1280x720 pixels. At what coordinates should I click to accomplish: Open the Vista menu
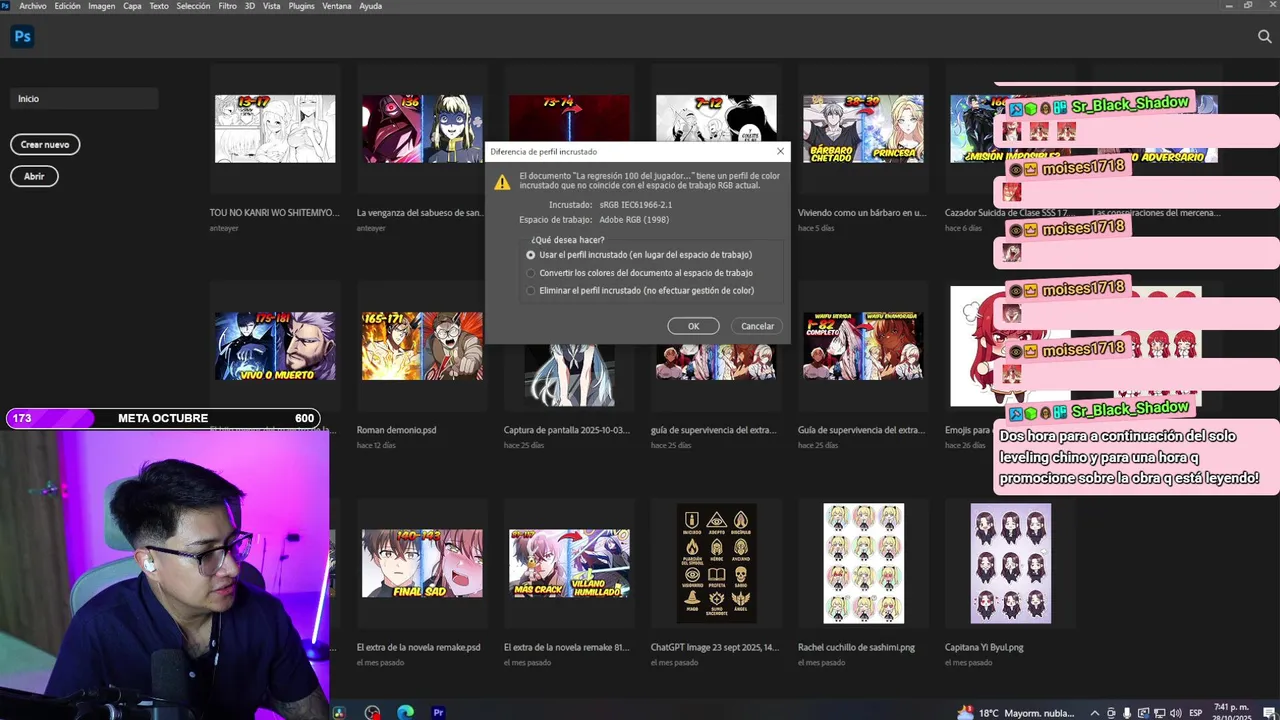[271, 6]
